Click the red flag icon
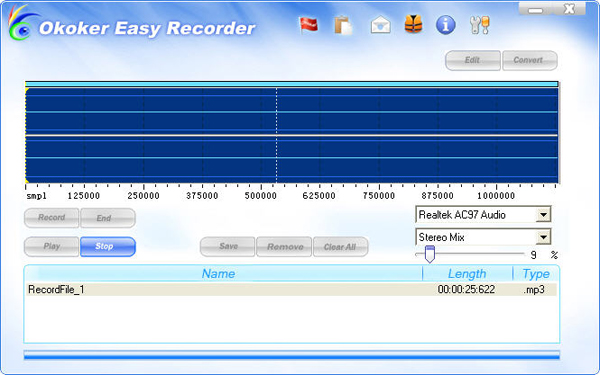 coord(308,25)
